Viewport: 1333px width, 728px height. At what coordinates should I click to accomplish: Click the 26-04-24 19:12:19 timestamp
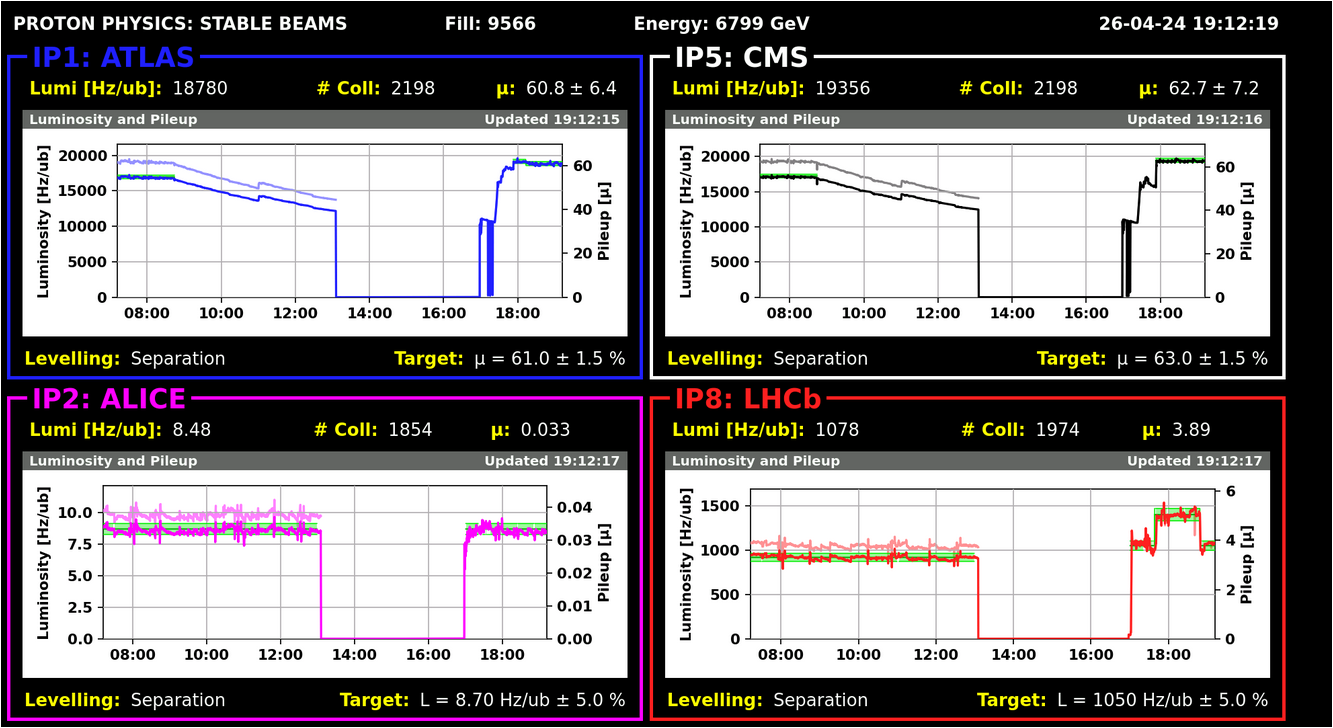1188,24
